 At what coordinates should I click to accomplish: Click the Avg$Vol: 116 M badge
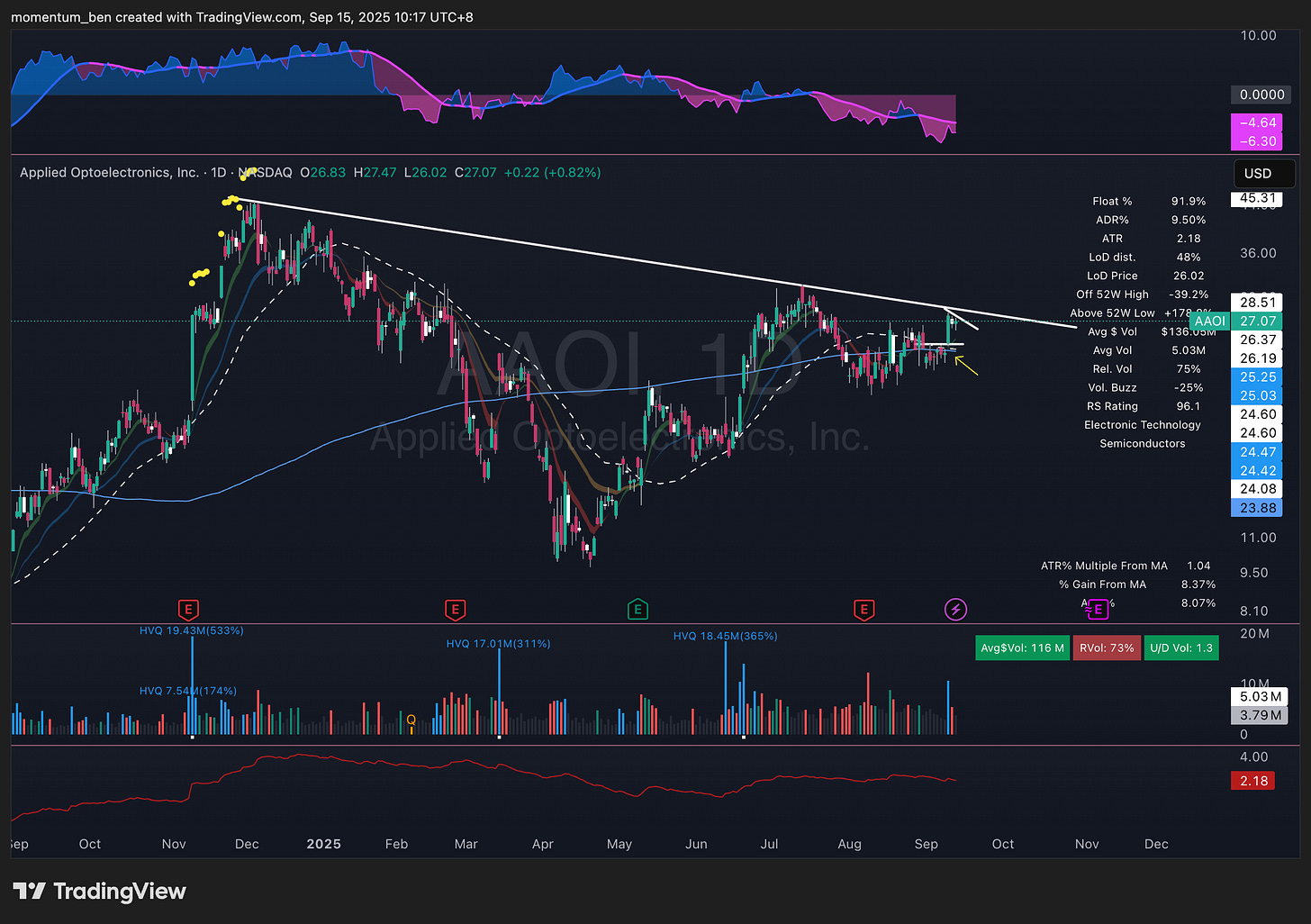coord(1022,648)
